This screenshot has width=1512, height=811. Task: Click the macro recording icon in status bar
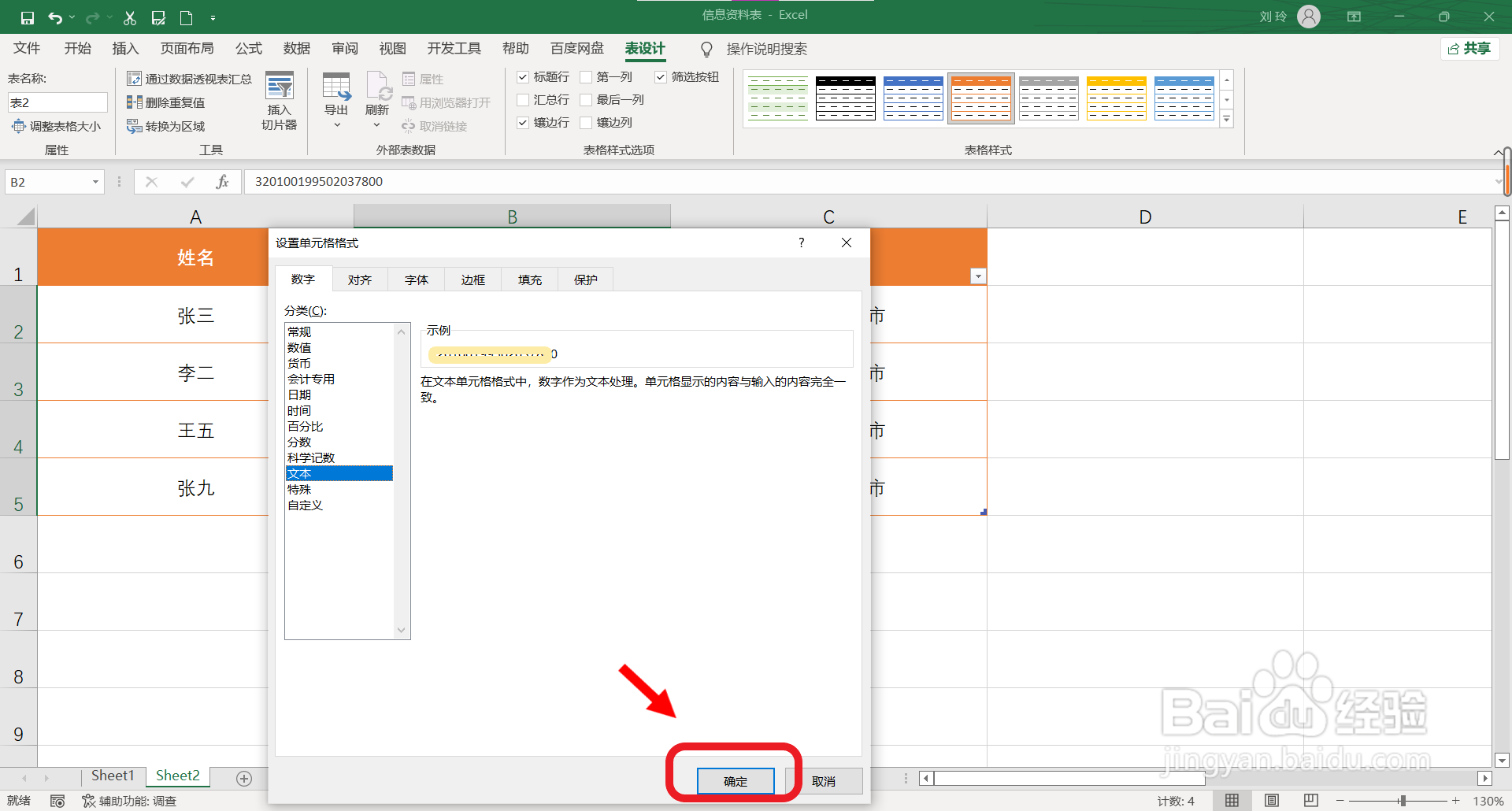(x=57, y=801)
